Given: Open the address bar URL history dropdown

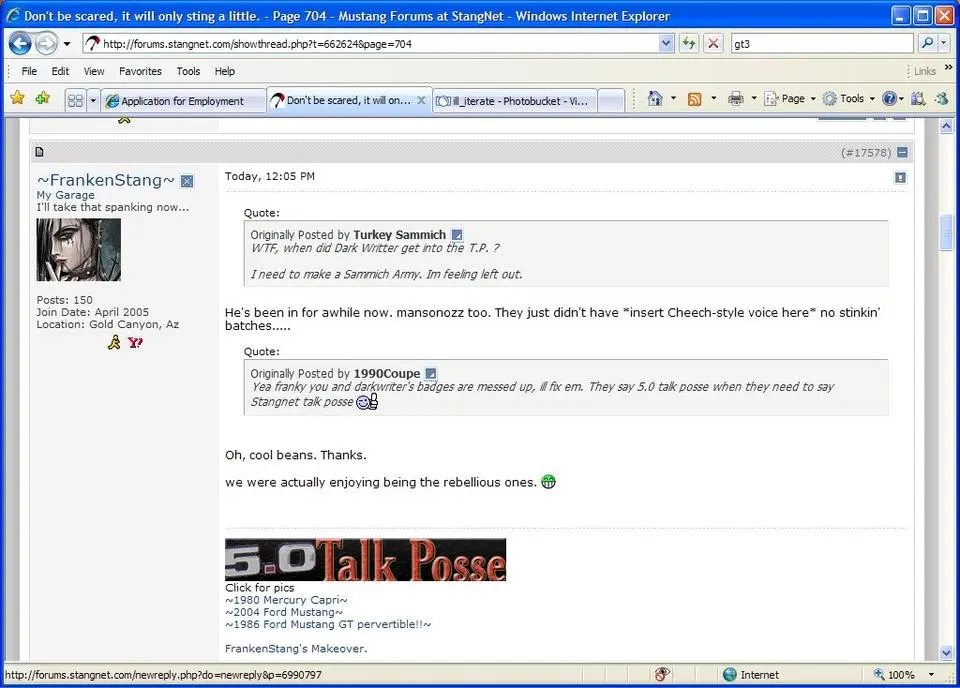Looking at the screenshot, I should [666, 43].
